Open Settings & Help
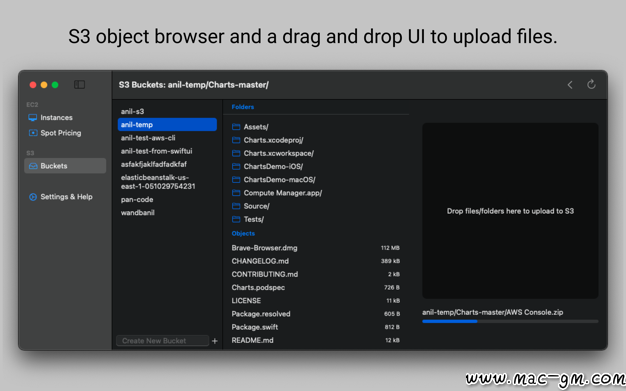This screenshot has height=391, width=626. [x=65, y=197]
